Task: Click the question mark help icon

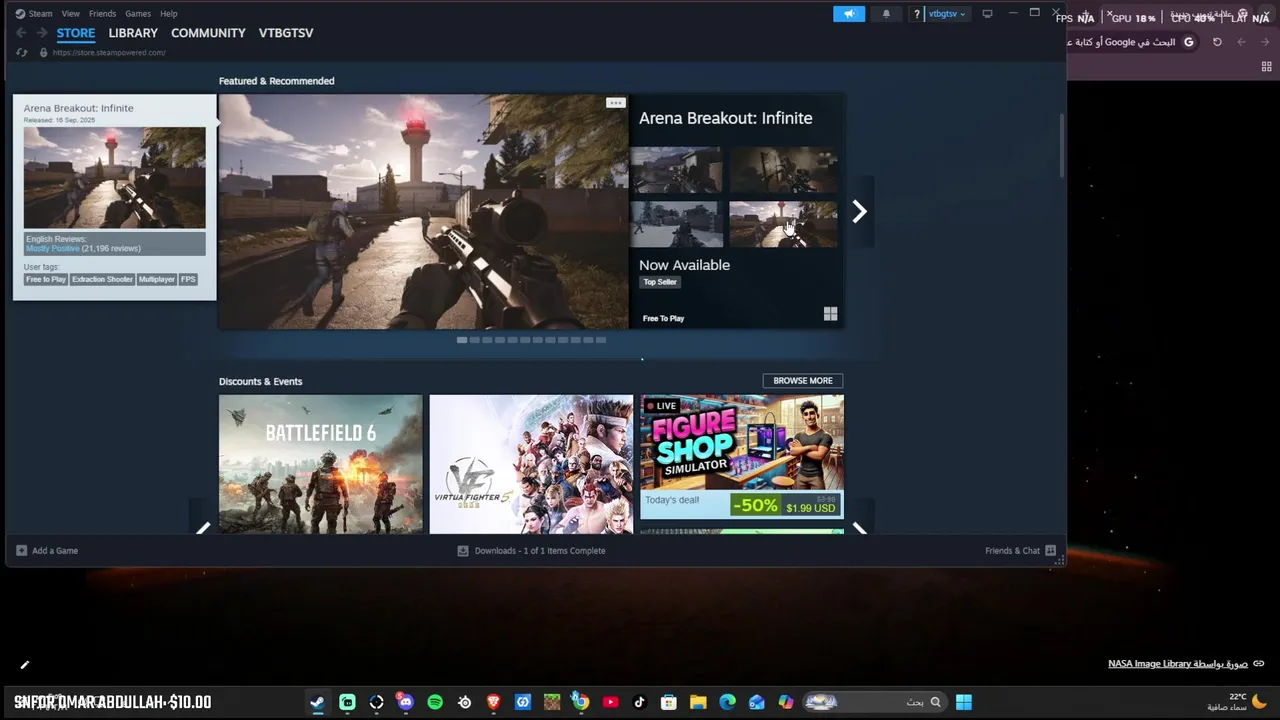Action: coord(917,14)
